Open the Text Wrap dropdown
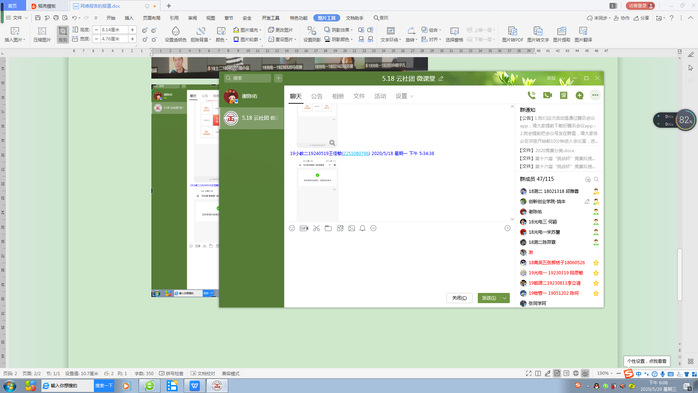The height and width of the screenshot is (393, 698). (390, 34)
